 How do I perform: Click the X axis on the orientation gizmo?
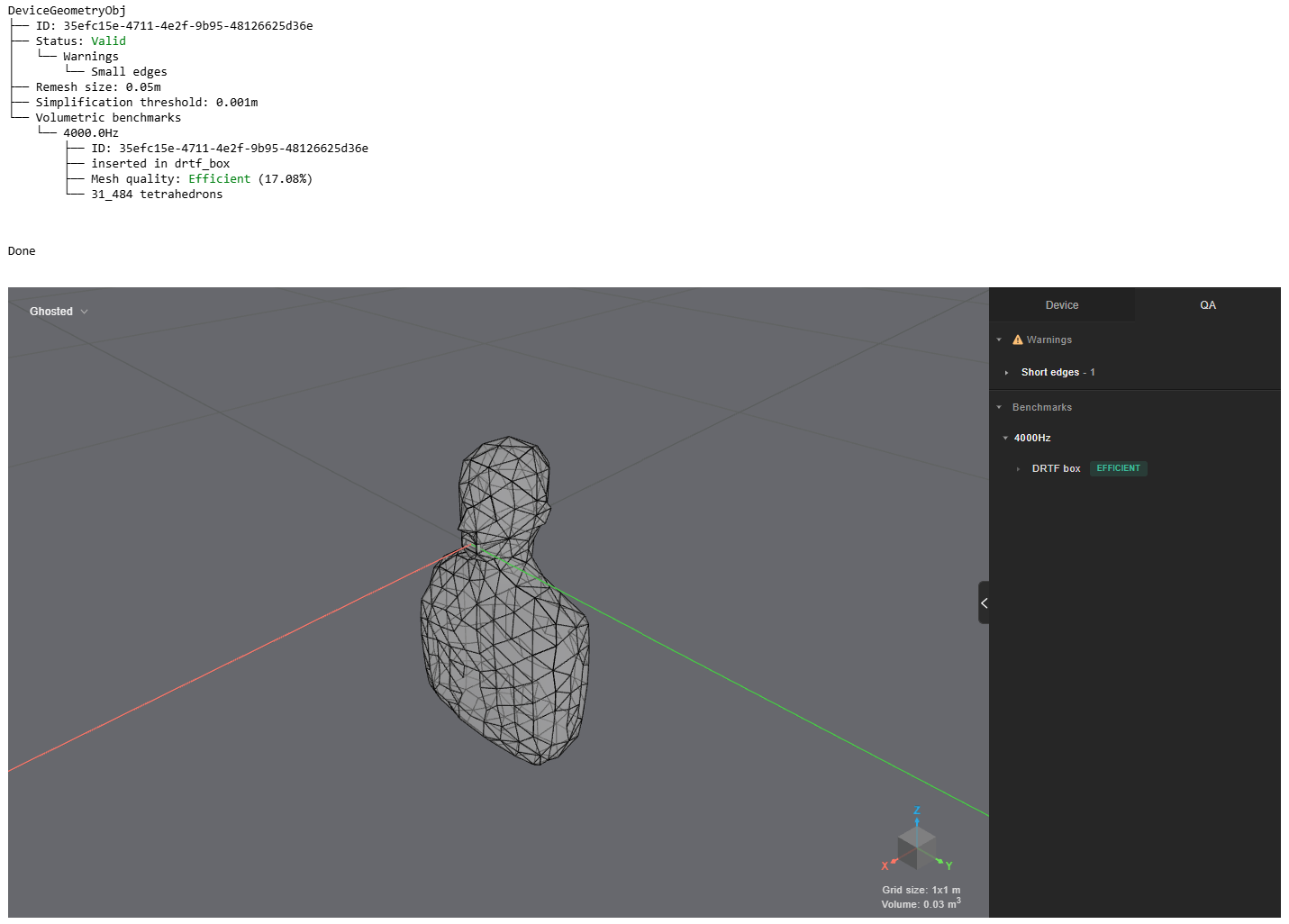[885, 865]
